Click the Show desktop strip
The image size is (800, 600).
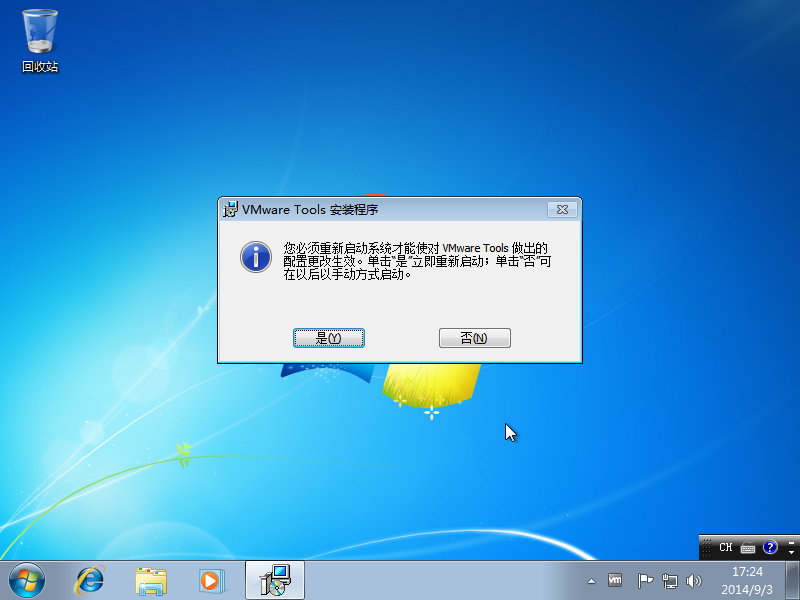click(x=792, y=580)
